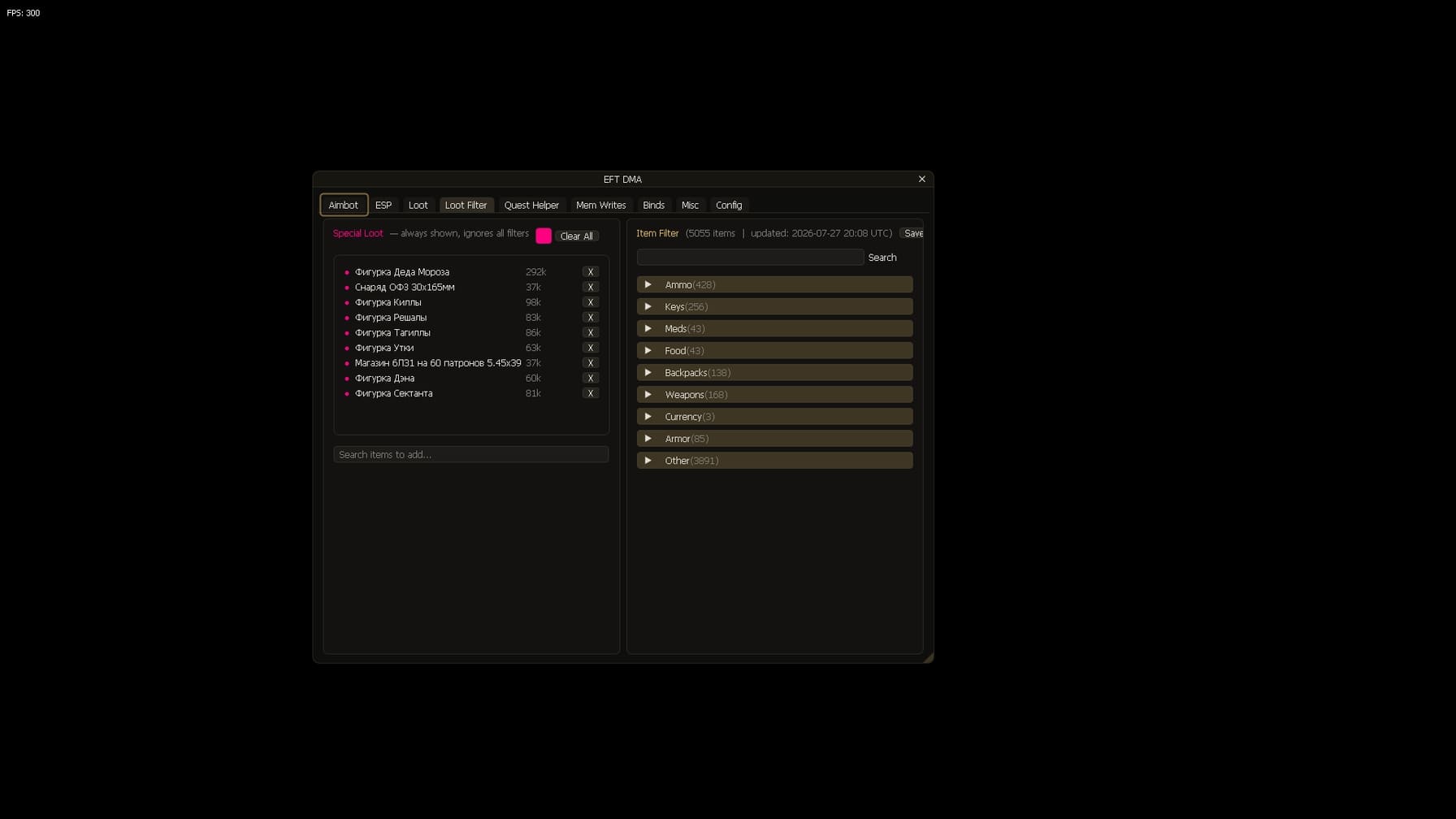This screenshot has height=819, width=1456.
Task: Expand the Ammo (428) category
Action: coord(774,284)
